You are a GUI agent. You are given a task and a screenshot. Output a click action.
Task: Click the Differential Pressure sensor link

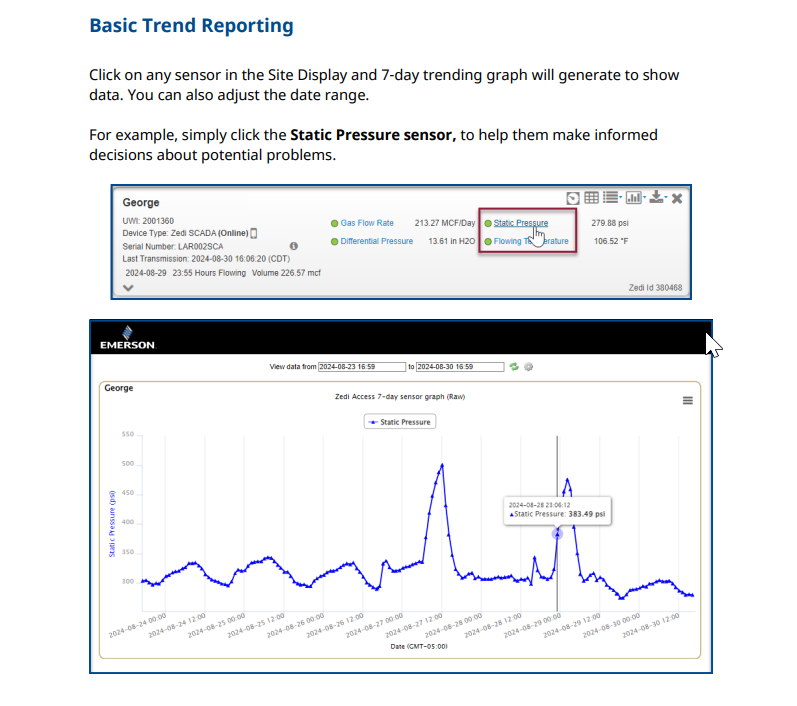point(376,241)
